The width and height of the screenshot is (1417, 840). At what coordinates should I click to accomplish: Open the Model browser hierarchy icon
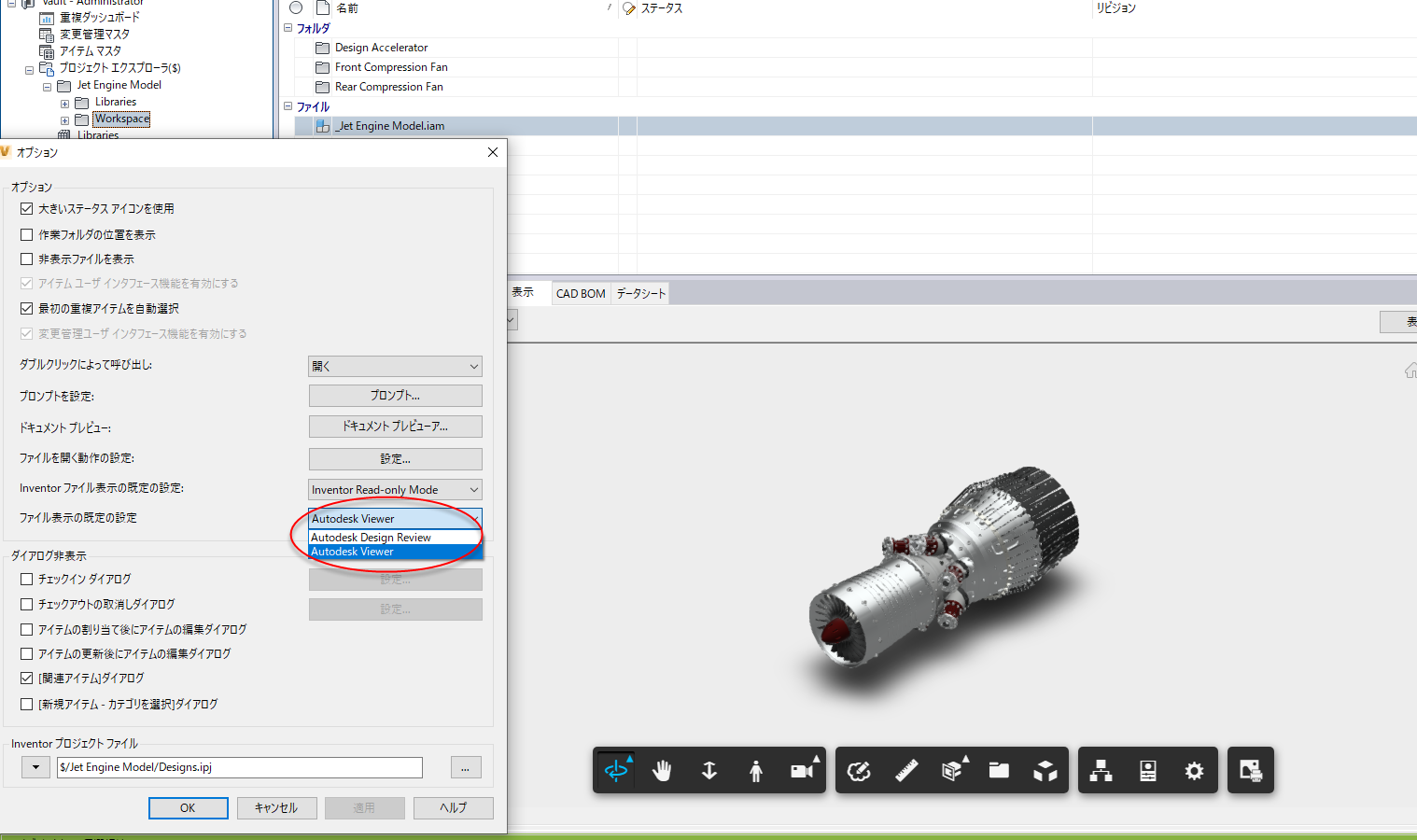(x=1101, y=771)
